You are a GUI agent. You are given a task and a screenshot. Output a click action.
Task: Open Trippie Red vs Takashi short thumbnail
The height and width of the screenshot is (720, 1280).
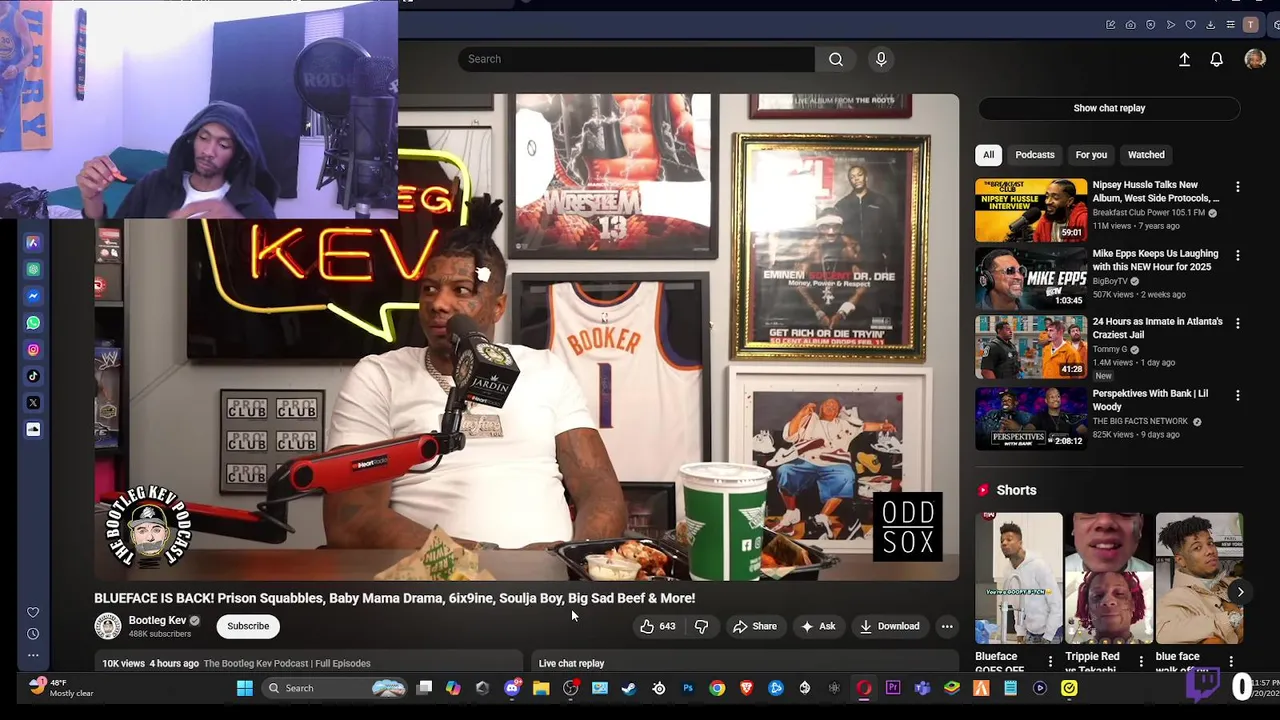coord(1109,578)
